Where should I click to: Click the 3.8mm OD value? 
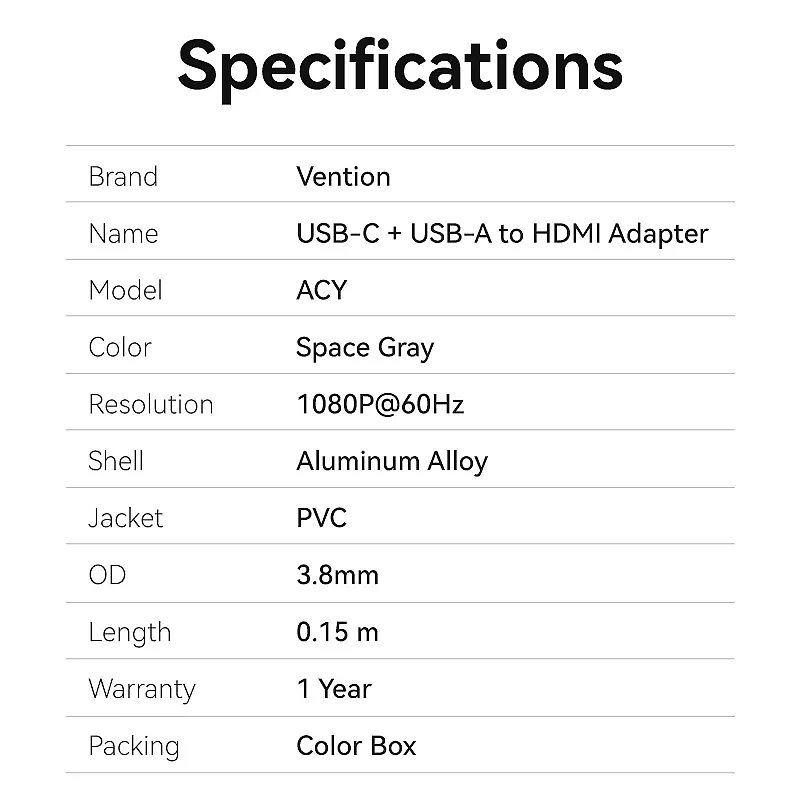click(x=337, y=576)
